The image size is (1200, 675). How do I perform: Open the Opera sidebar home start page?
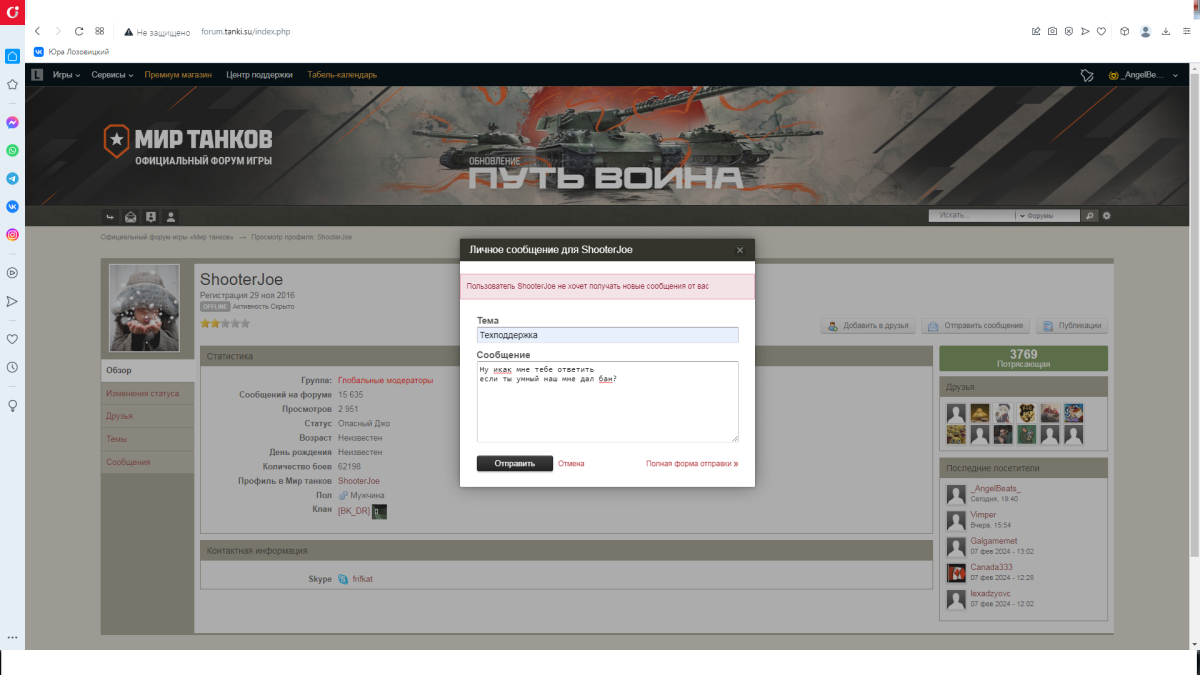pyautogui.click(x=12, y=56)
